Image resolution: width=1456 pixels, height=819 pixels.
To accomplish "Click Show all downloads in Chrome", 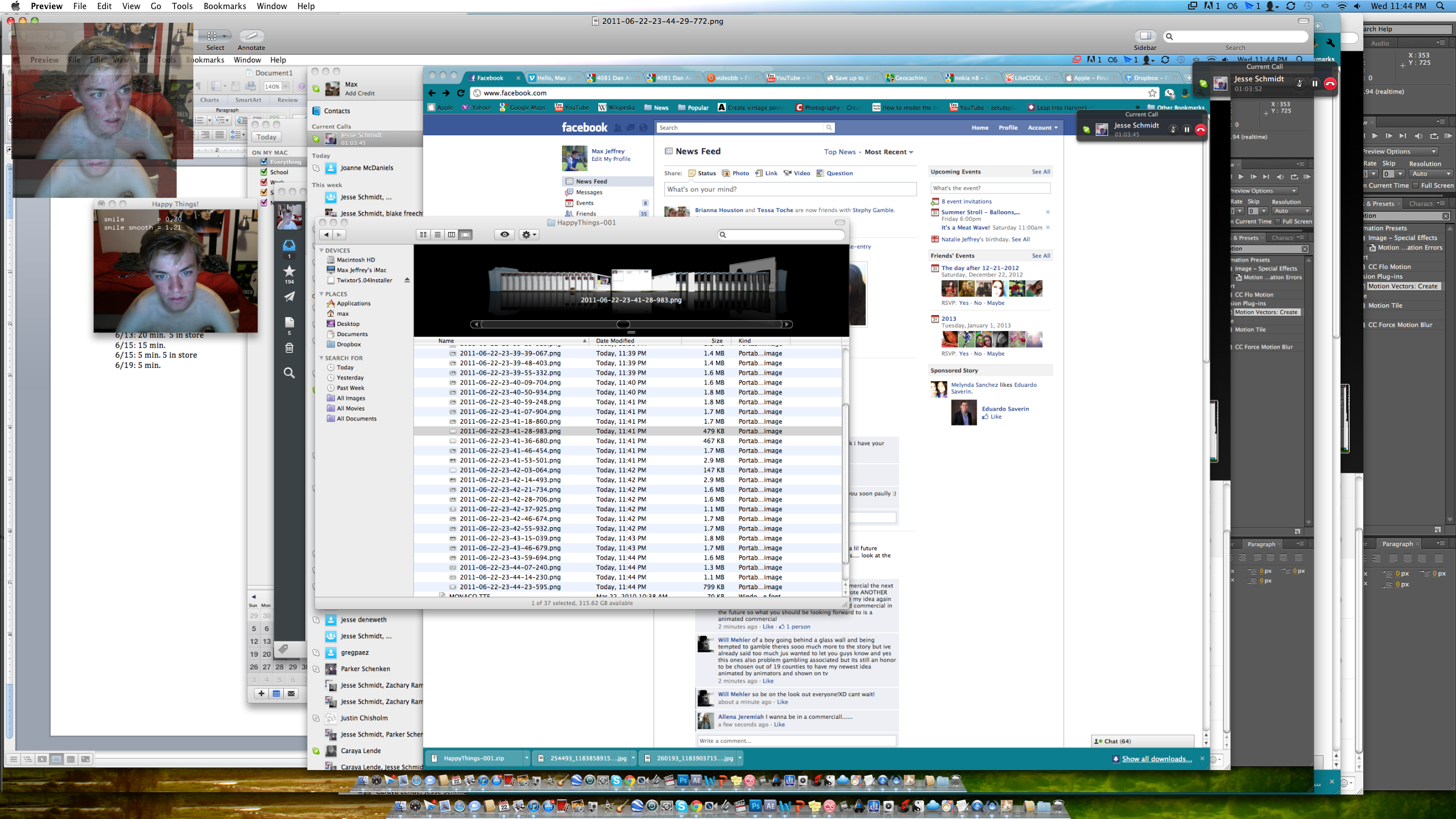I will coord(1156,759).
